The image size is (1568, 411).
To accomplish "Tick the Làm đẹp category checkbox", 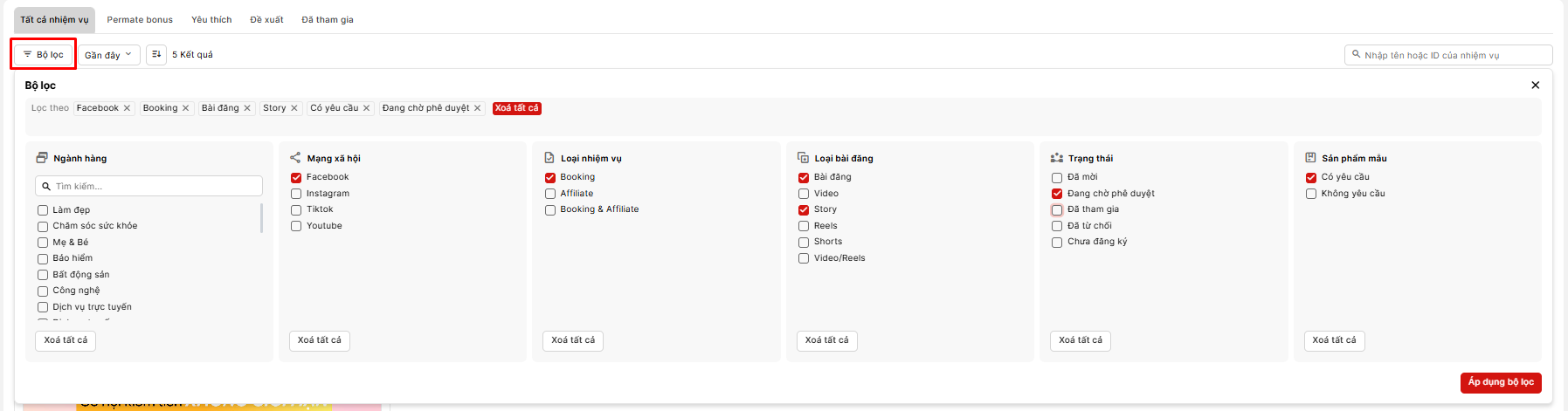I will [43, 210].
